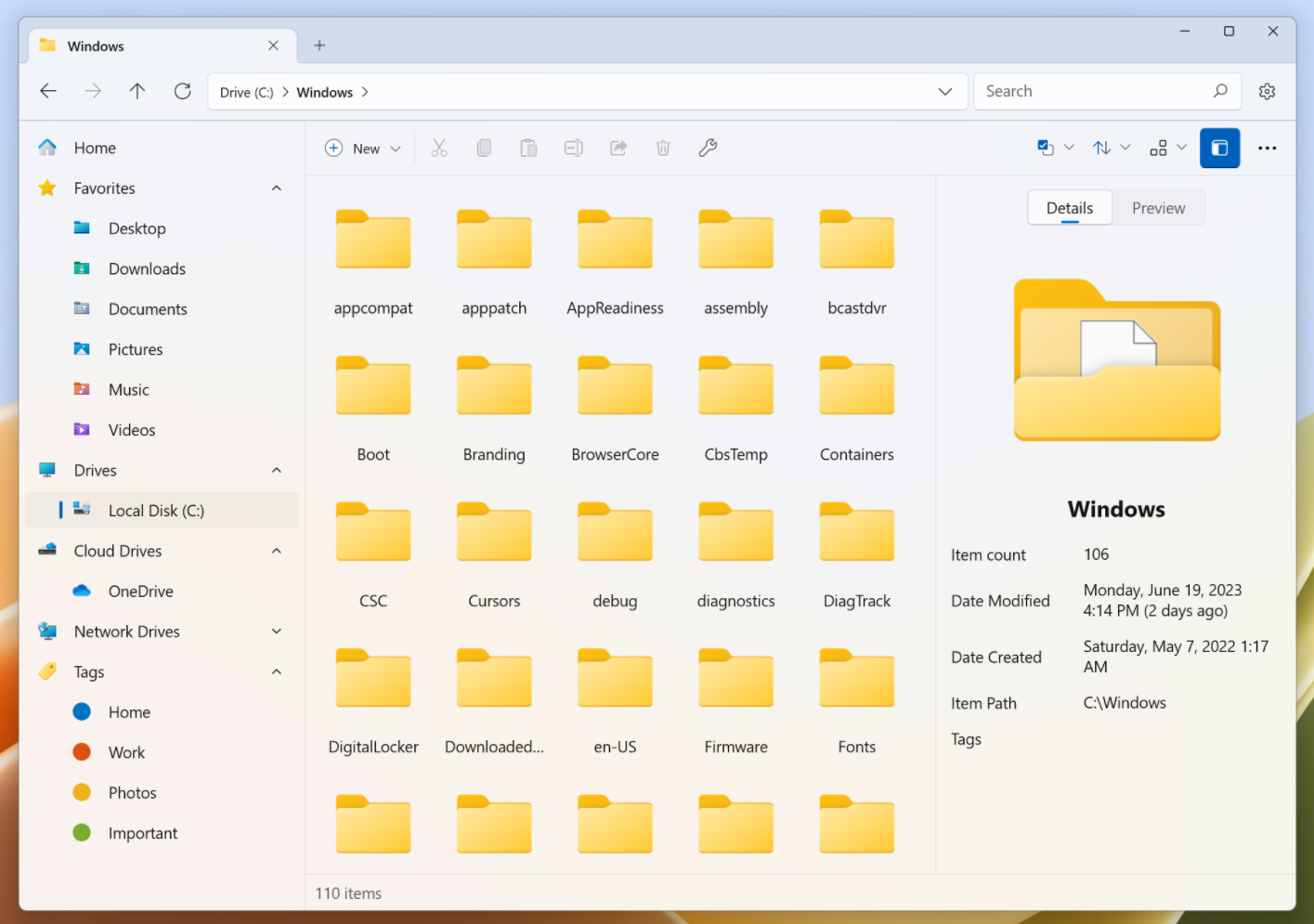Click Windows in breadcrumb path
The image size is (1314, 924).
click(x=324, y=92)
